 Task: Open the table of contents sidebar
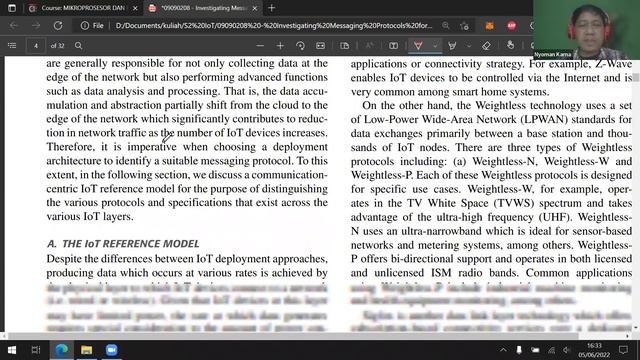12,46
